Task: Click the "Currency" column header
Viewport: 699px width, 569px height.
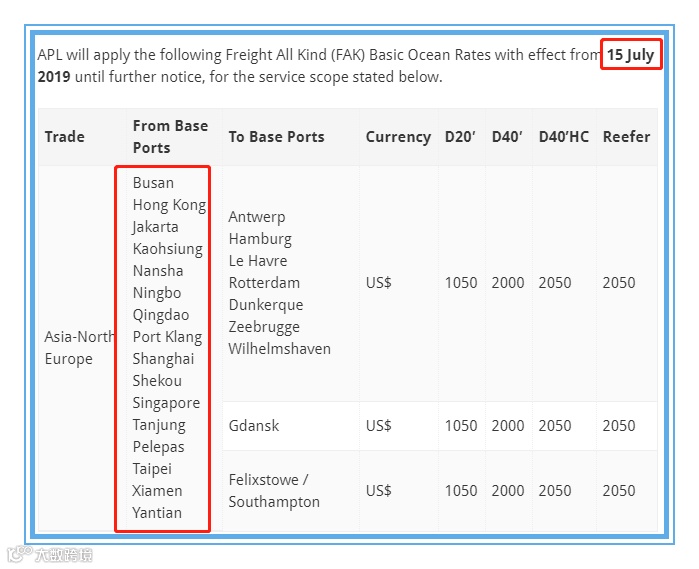Action: tap(398, 137)
